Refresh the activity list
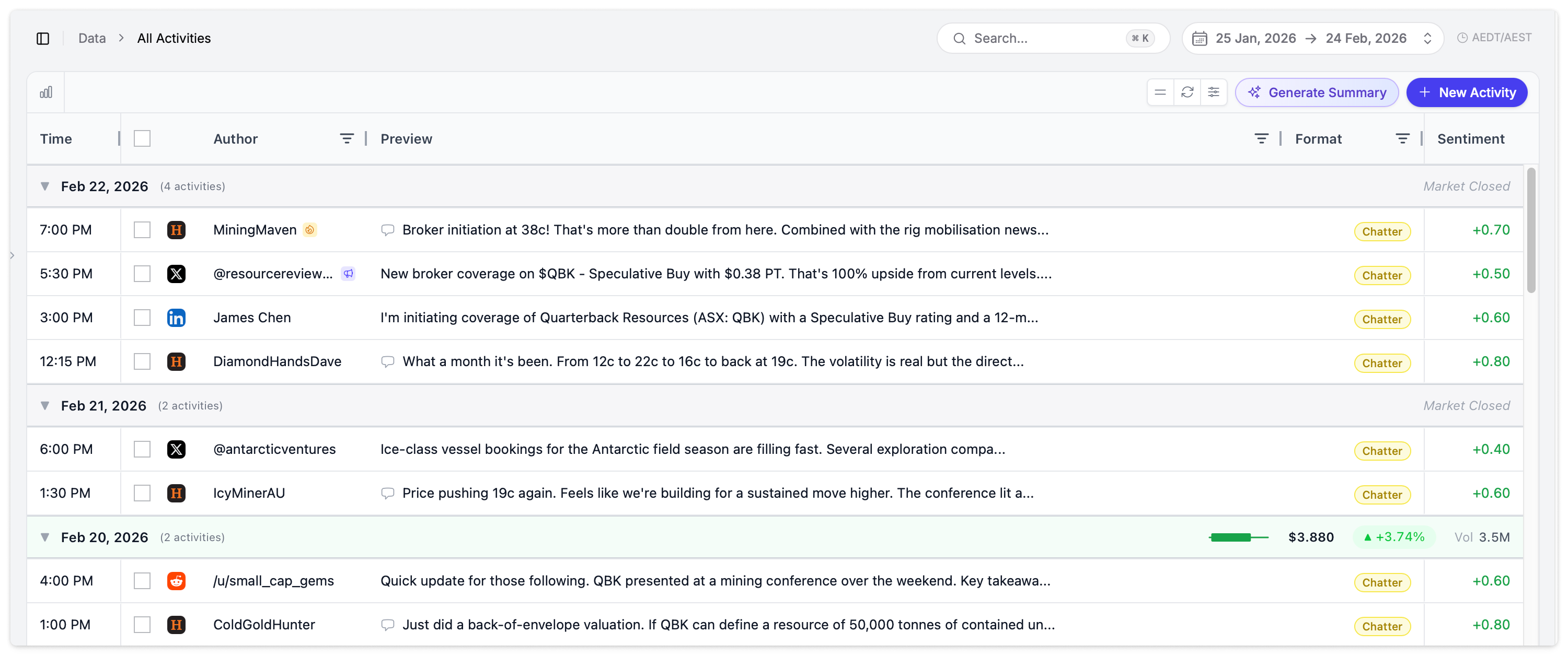 point(1187,92)
